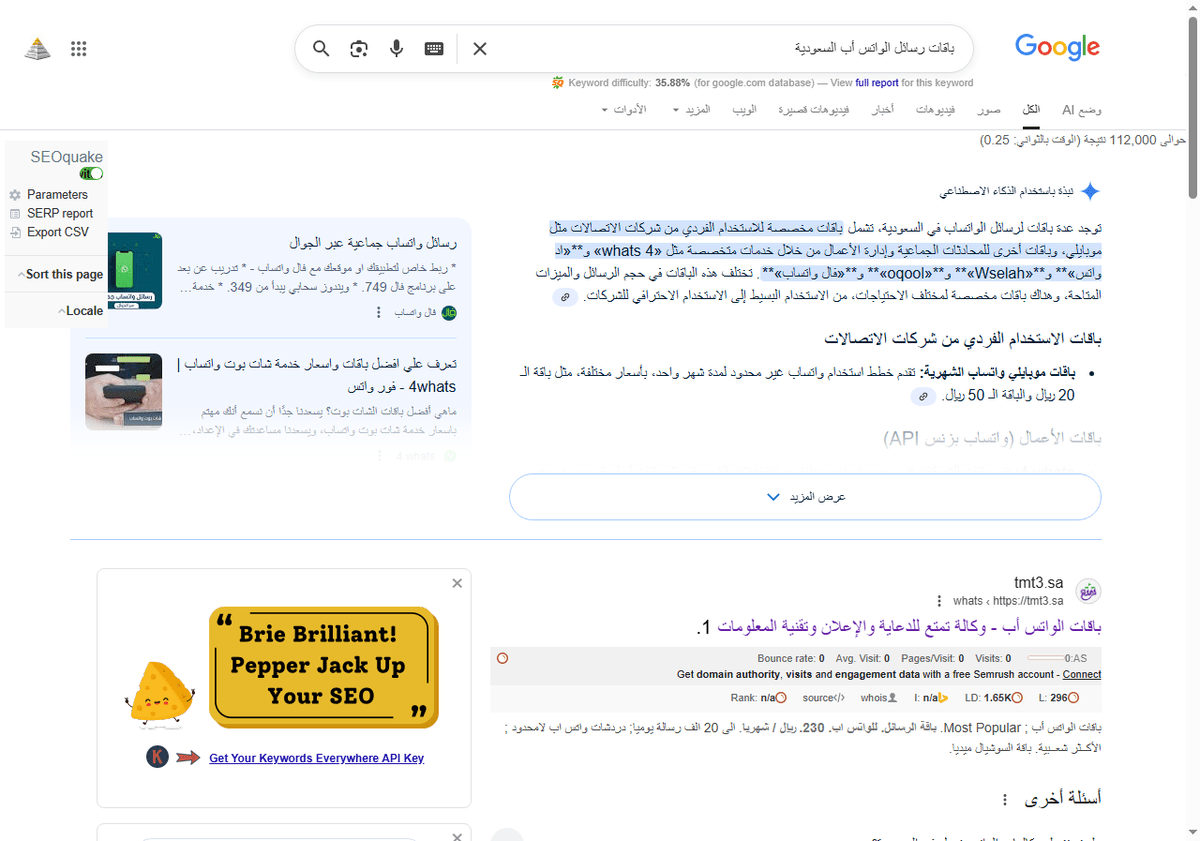Click the AS progress bar indicator
This screenshot has width=1200, height=841.
[x=1045, y=658]
